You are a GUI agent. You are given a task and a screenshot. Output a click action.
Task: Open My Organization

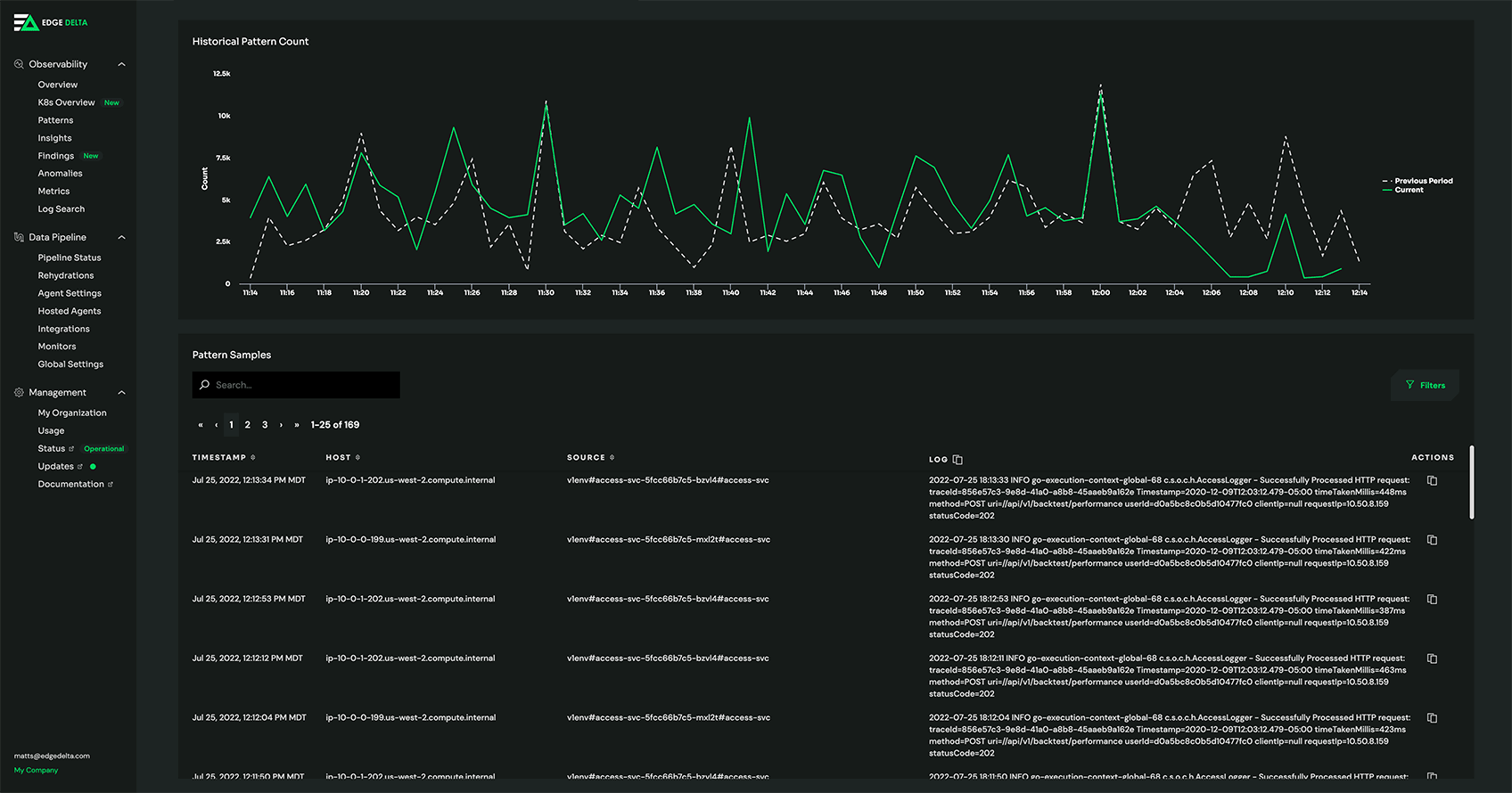72,413
